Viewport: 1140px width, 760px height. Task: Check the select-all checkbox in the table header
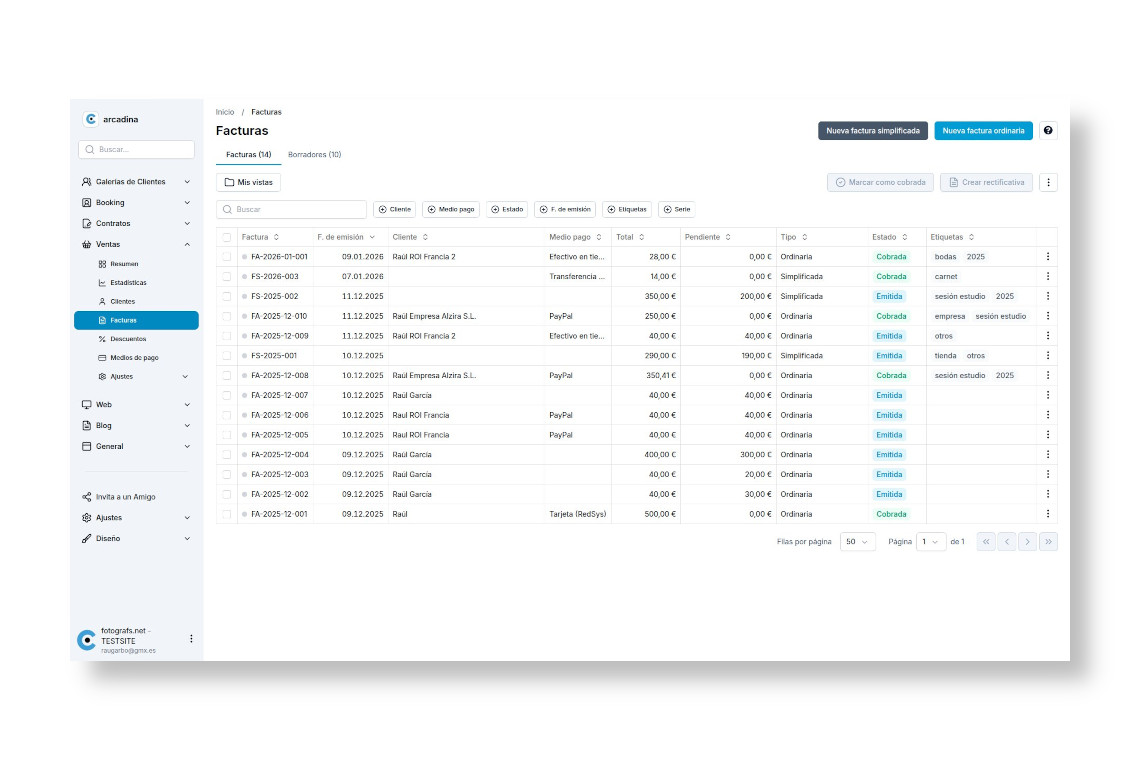[x=227, y=237]
